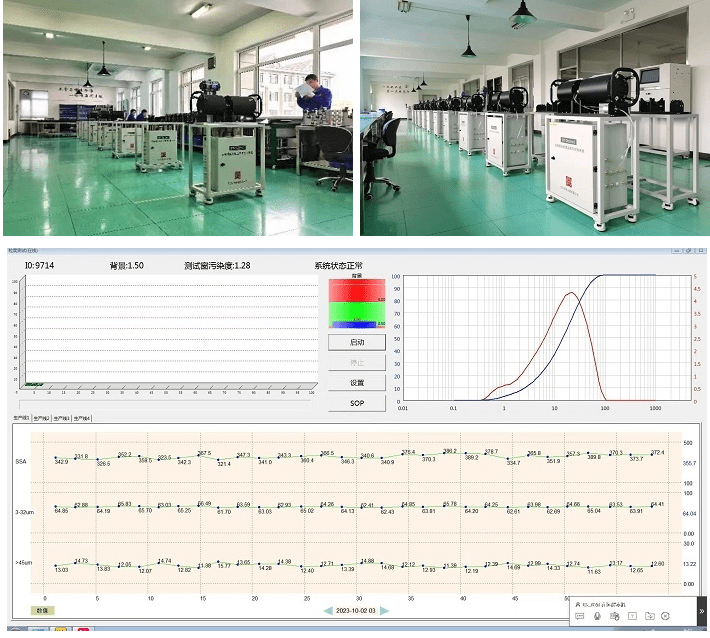Click the gear icon in input toolbar
The height and width of the screenshot is (638, 710).
point(665,615)
